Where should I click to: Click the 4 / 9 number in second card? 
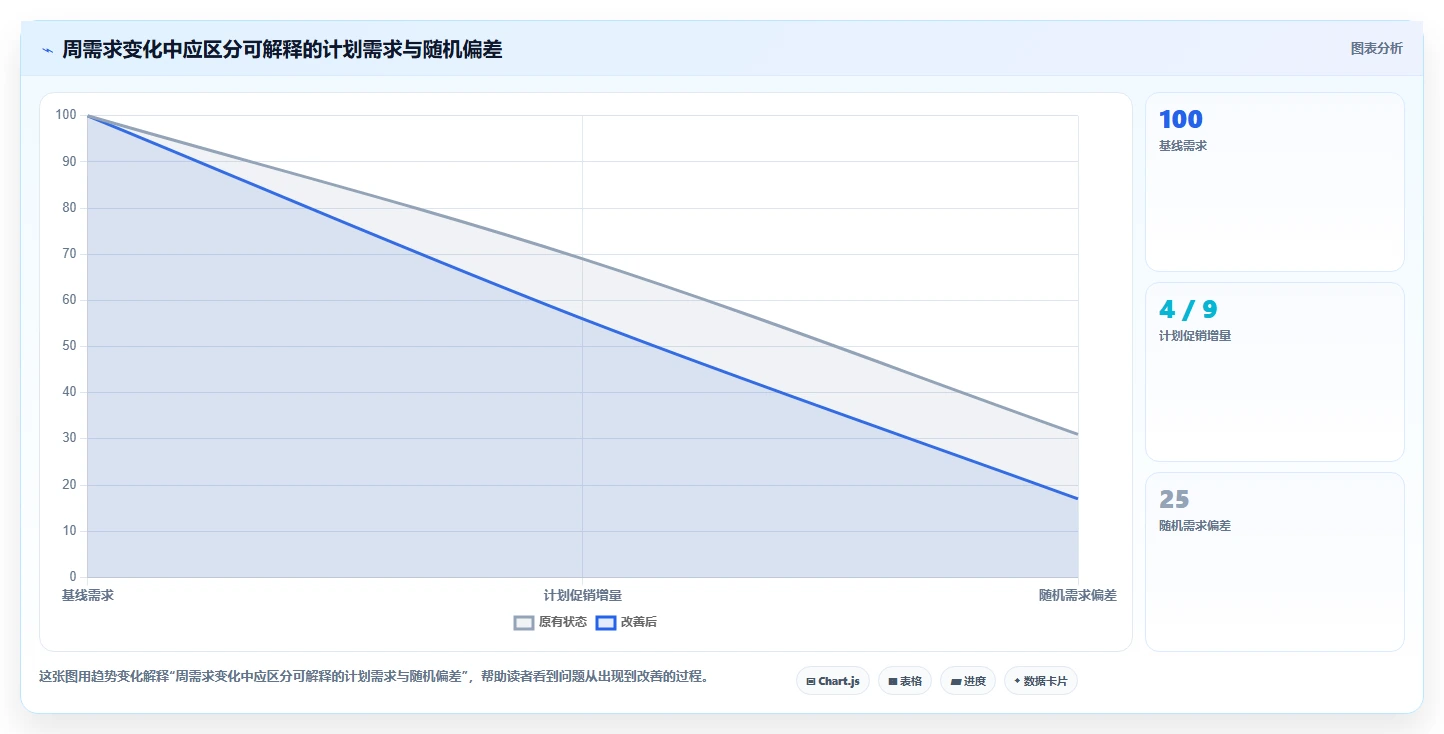tap(1188, 310)
